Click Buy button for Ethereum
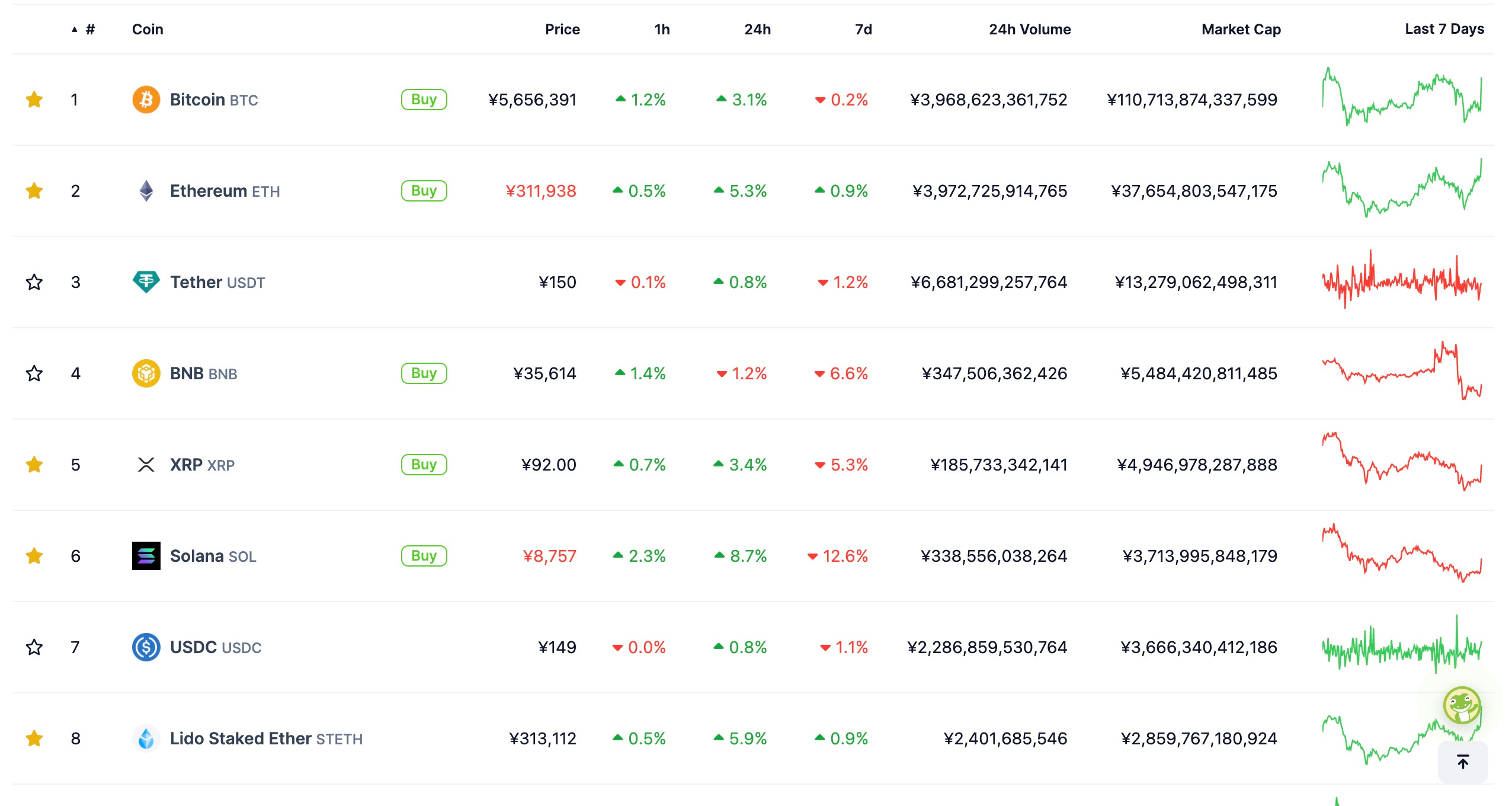Viewport: 1512px width, 806px height. pyautogui.click(x=424, y=191)
